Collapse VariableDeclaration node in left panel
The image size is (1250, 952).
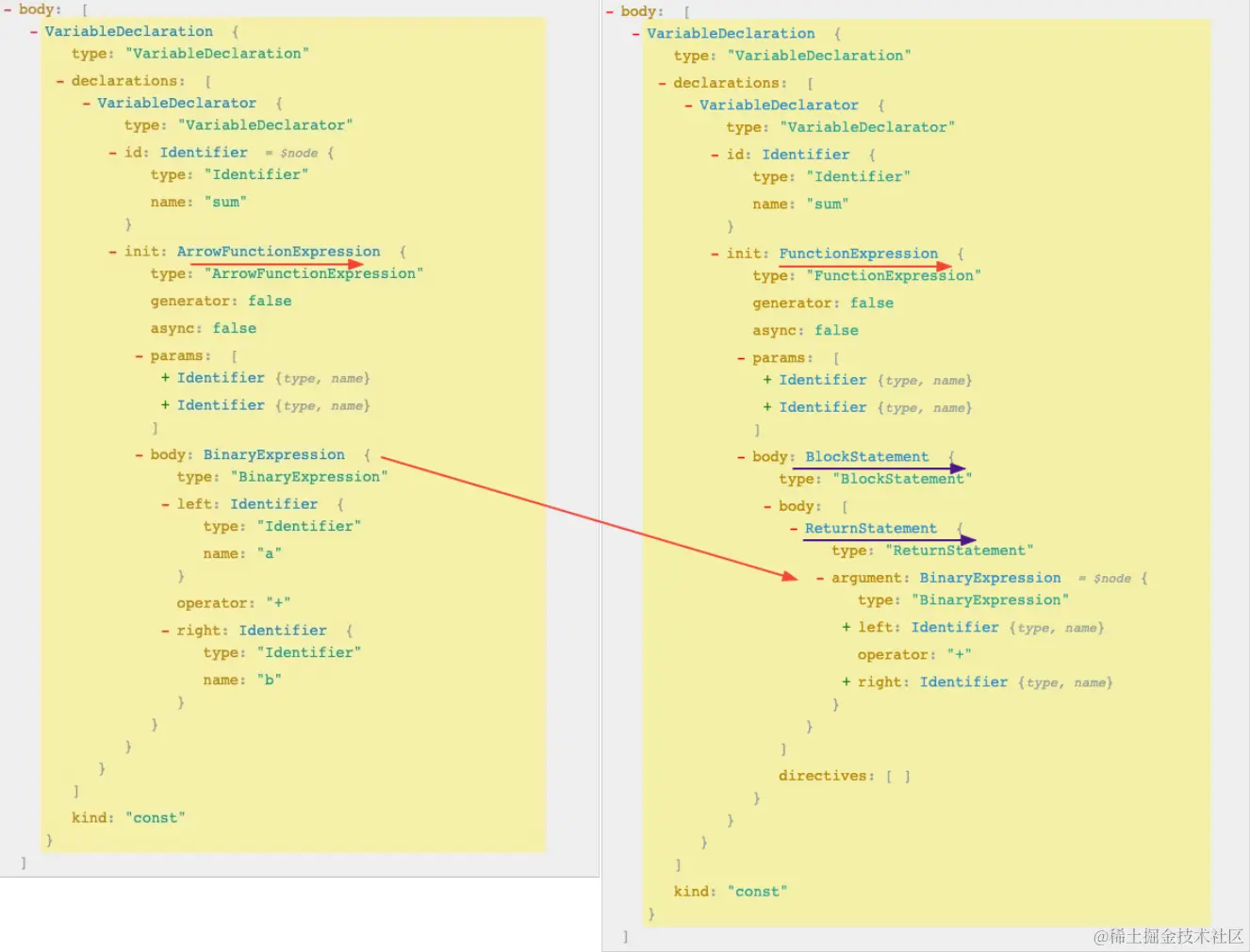pos(34,32)
